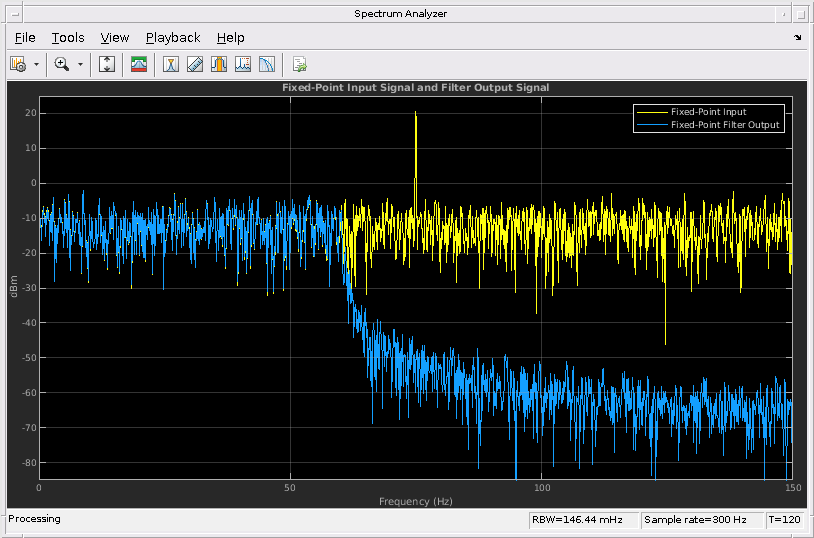This screenshot has width=814, height=538.
Task: Expand the Spectrum Settings dropdown arrow
Action: pos(37,64)
